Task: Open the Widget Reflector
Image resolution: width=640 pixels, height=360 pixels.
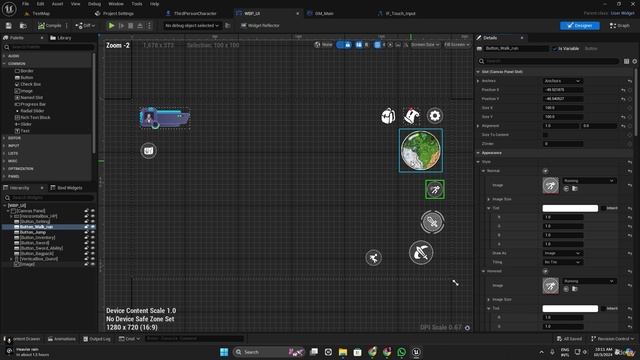Action: click(260, 26)
